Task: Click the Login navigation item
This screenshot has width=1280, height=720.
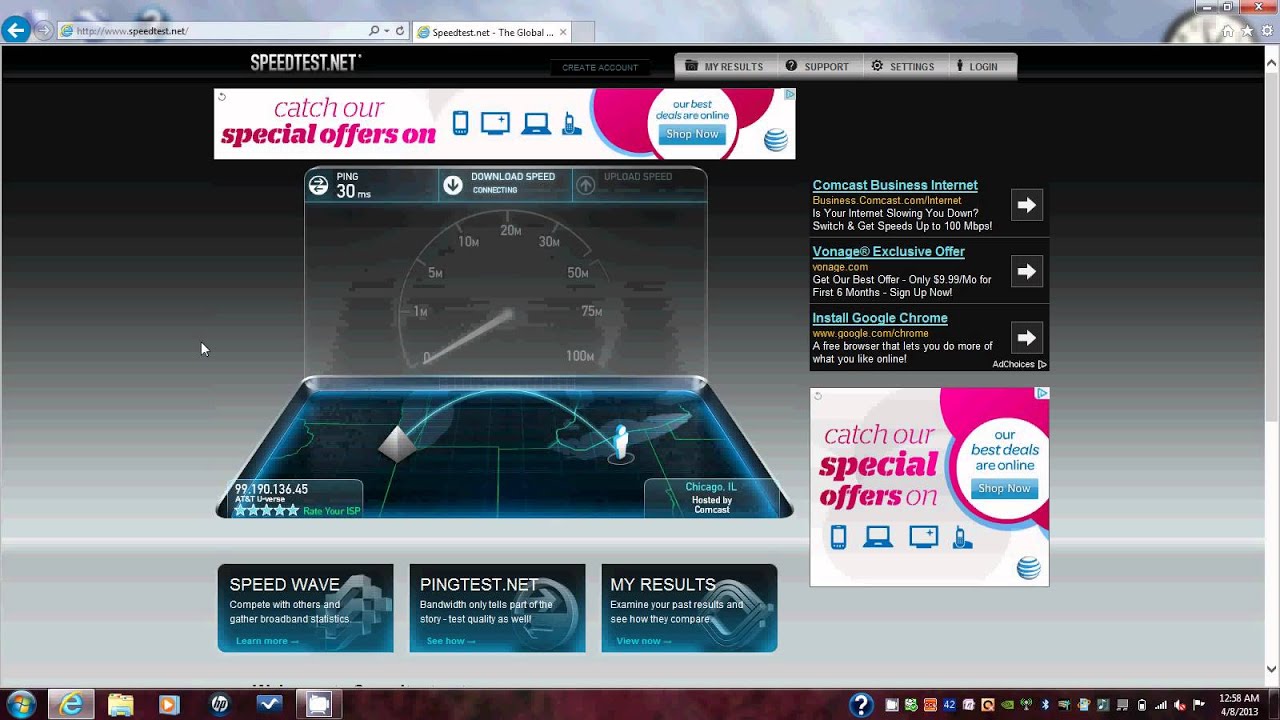Action: (977, 66)
